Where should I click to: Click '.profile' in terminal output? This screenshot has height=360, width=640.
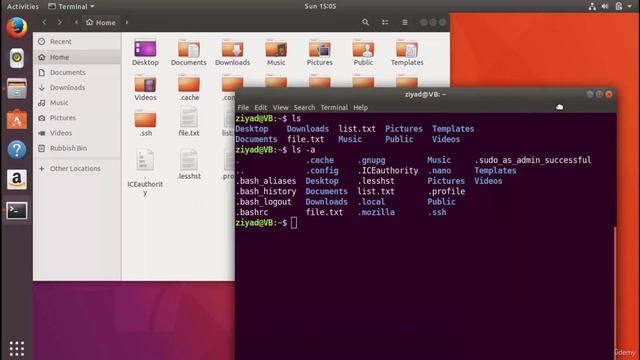[x=446, y=191]
